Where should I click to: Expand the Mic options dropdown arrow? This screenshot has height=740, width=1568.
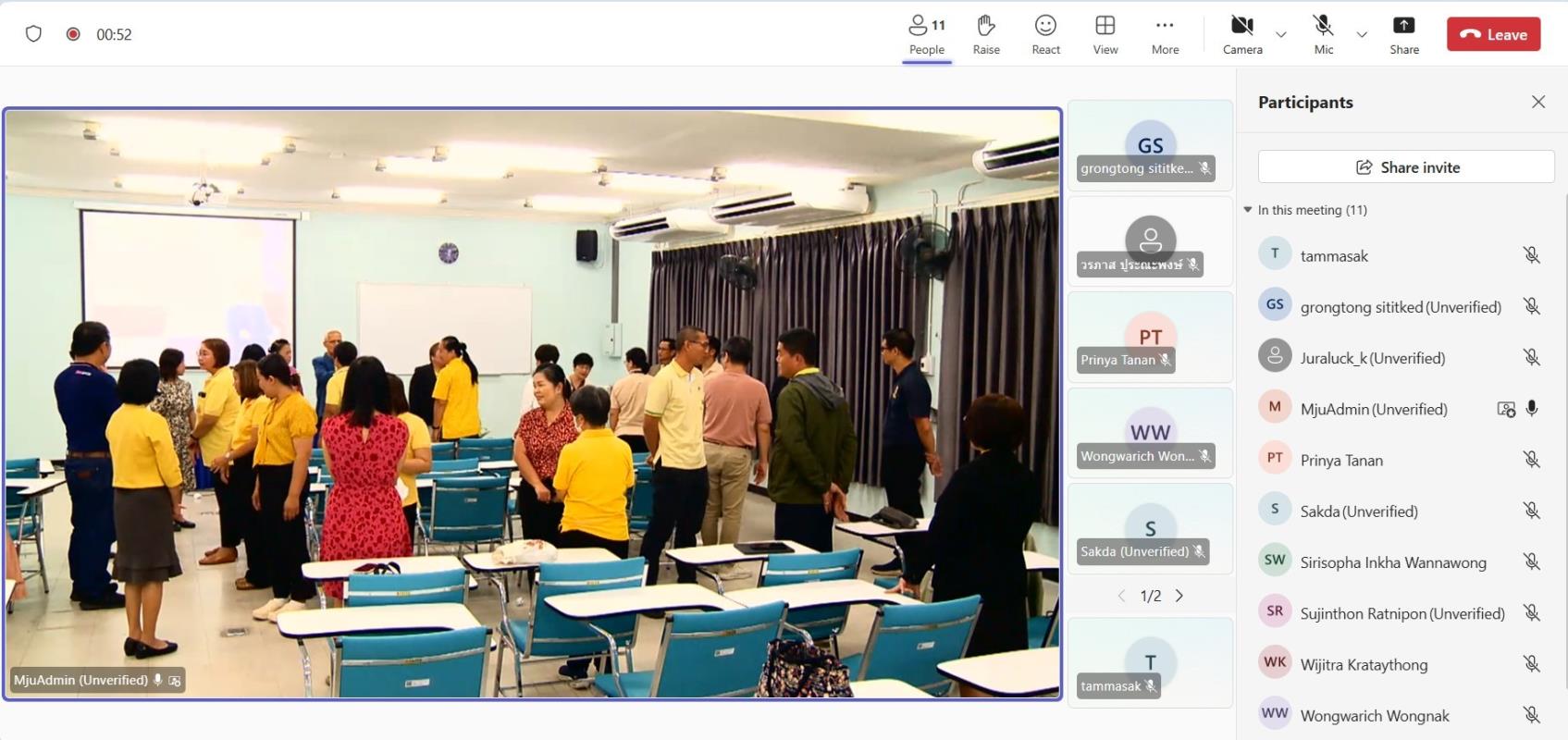[1362, 35]
